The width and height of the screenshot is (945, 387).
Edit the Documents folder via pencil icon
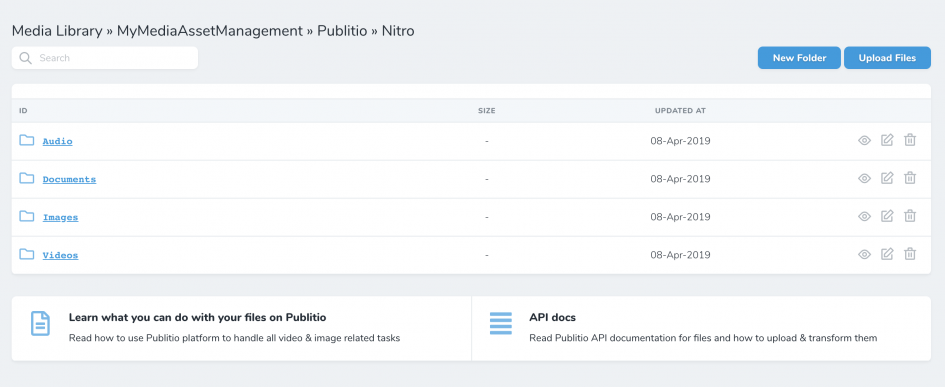[887, 178]
